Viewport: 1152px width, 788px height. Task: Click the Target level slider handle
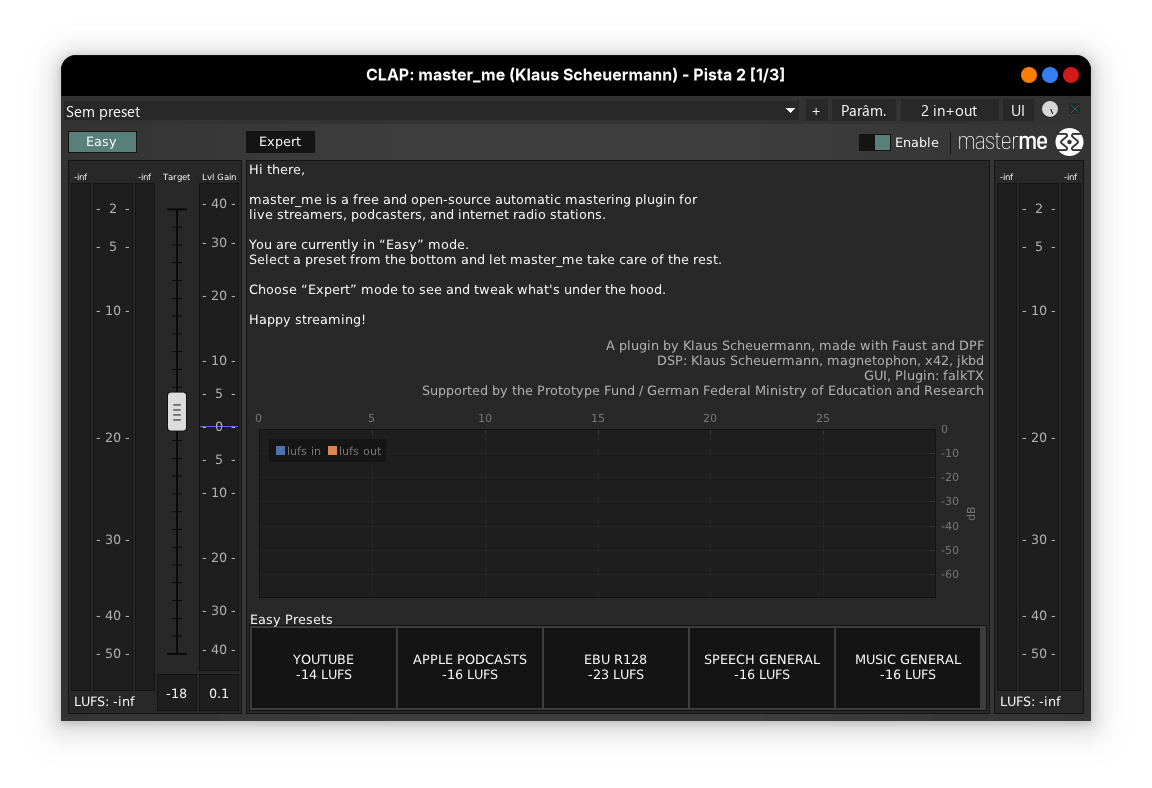(177, 411)
